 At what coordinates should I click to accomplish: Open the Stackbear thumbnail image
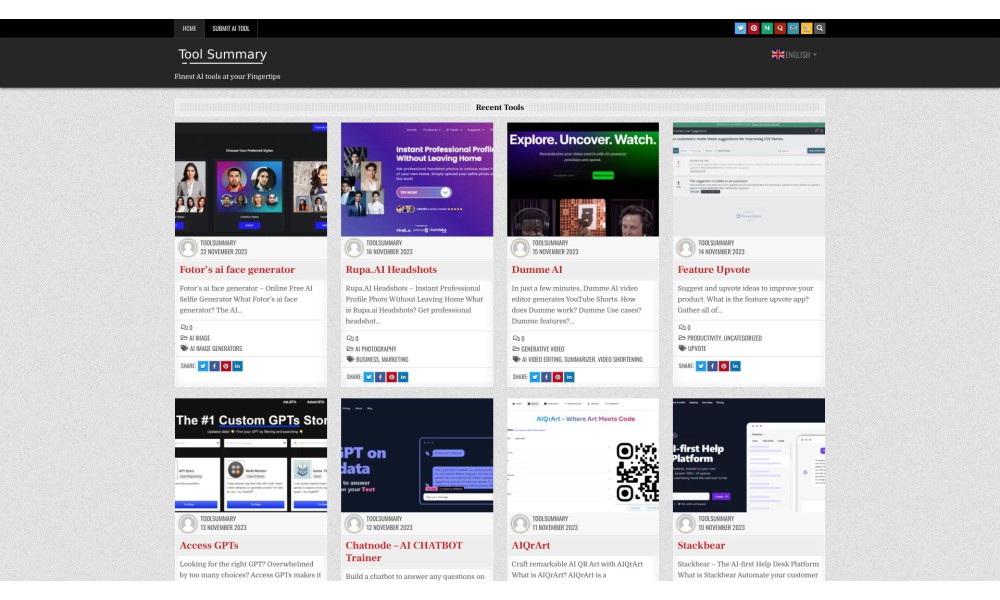[749, 455]
